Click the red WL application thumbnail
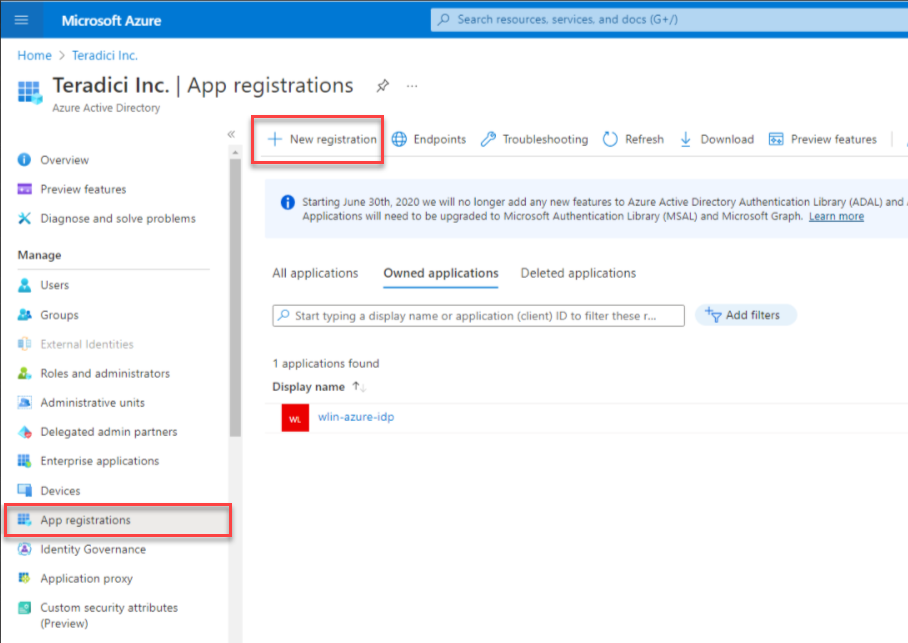The height and width of the screenshot is (643, 908). 295,418
